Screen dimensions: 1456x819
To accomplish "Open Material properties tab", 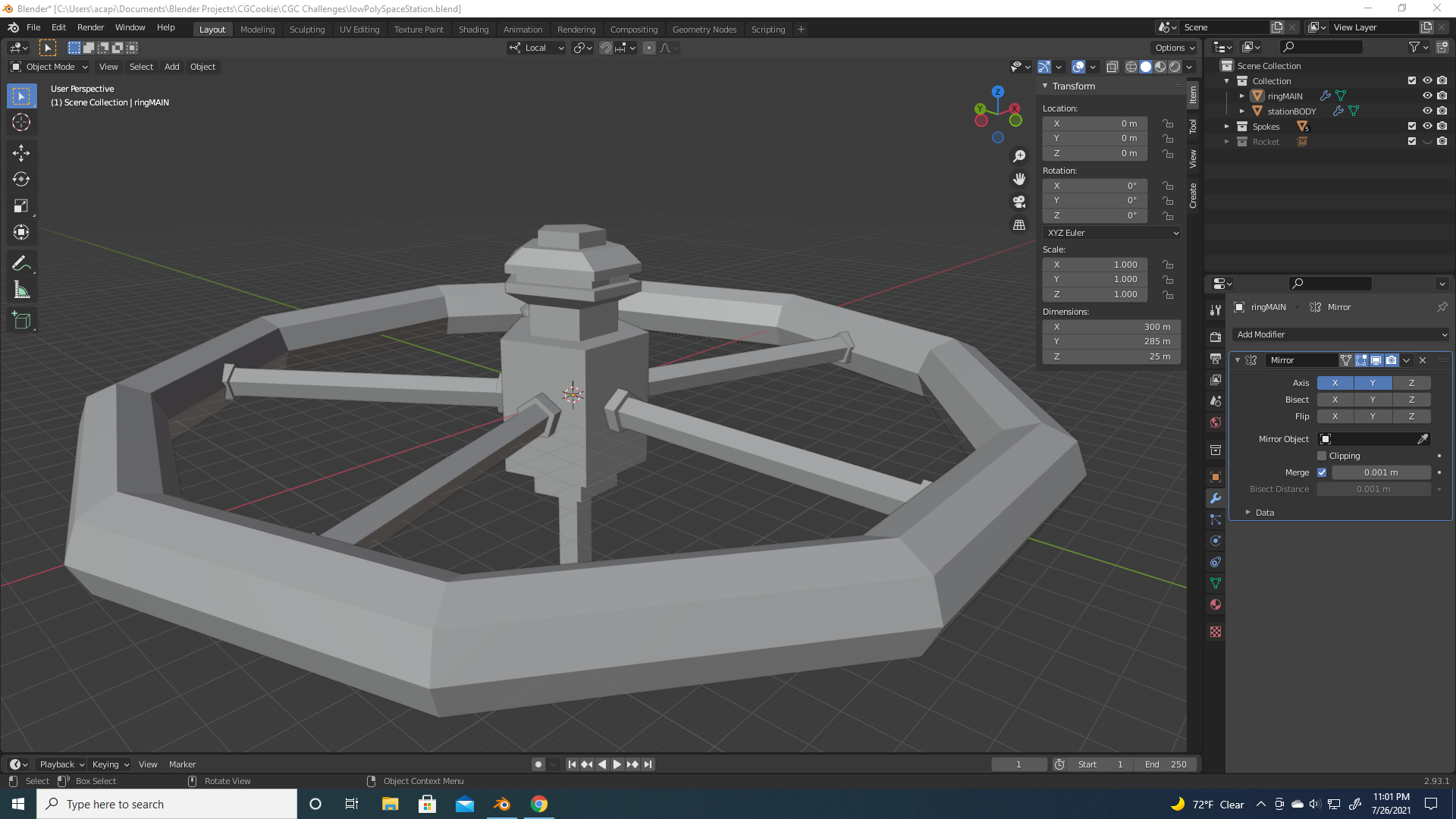I will 1216,604.
